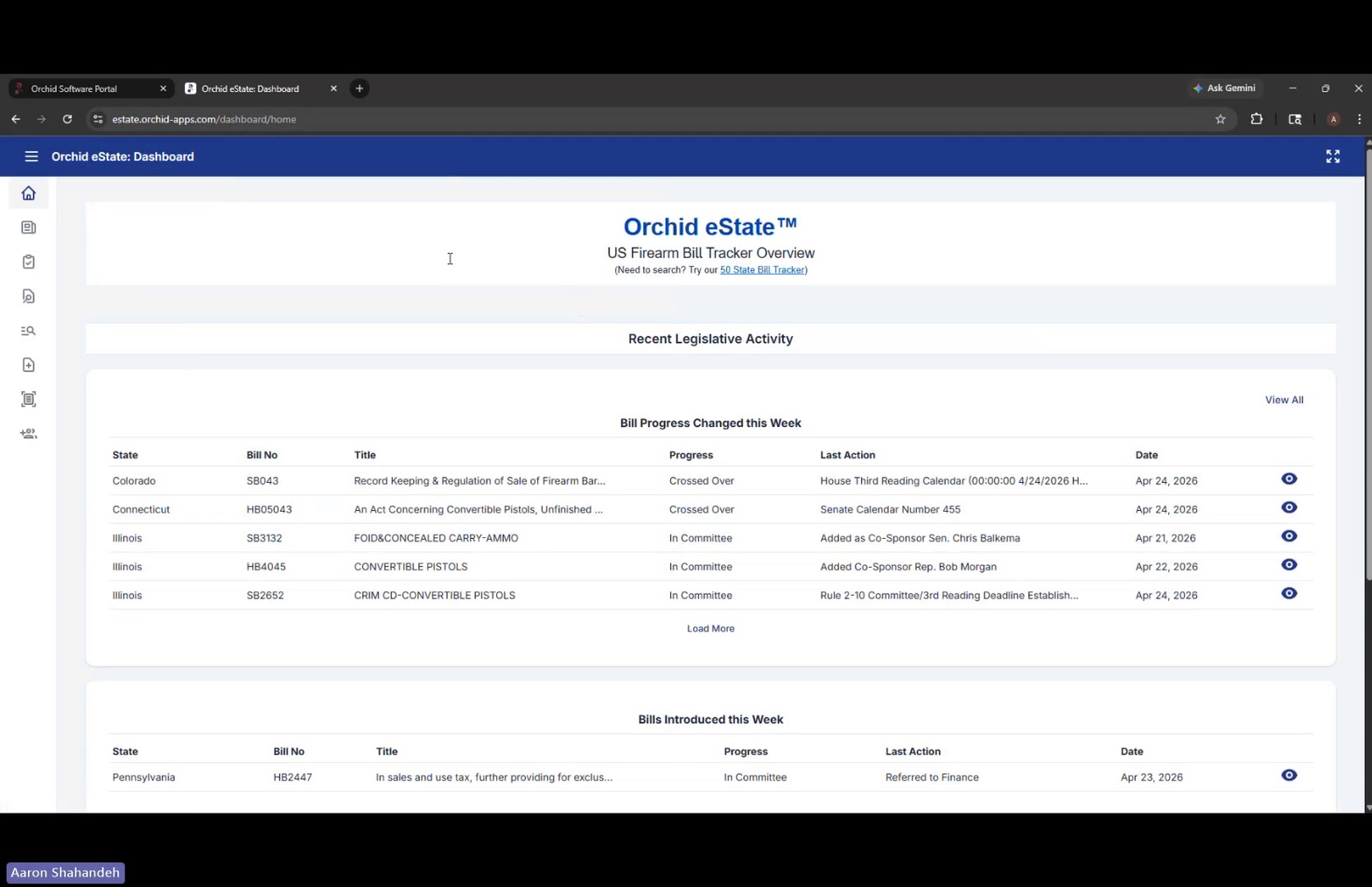1372x887 pixels.
Task: Click the Ask Gemini button
Action: click(x=1224, y=88)
